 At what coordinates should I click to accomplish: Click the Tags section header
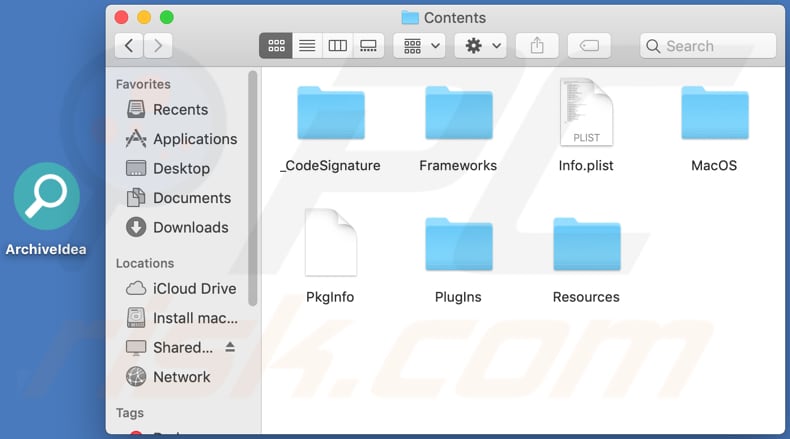click(130, 413)
